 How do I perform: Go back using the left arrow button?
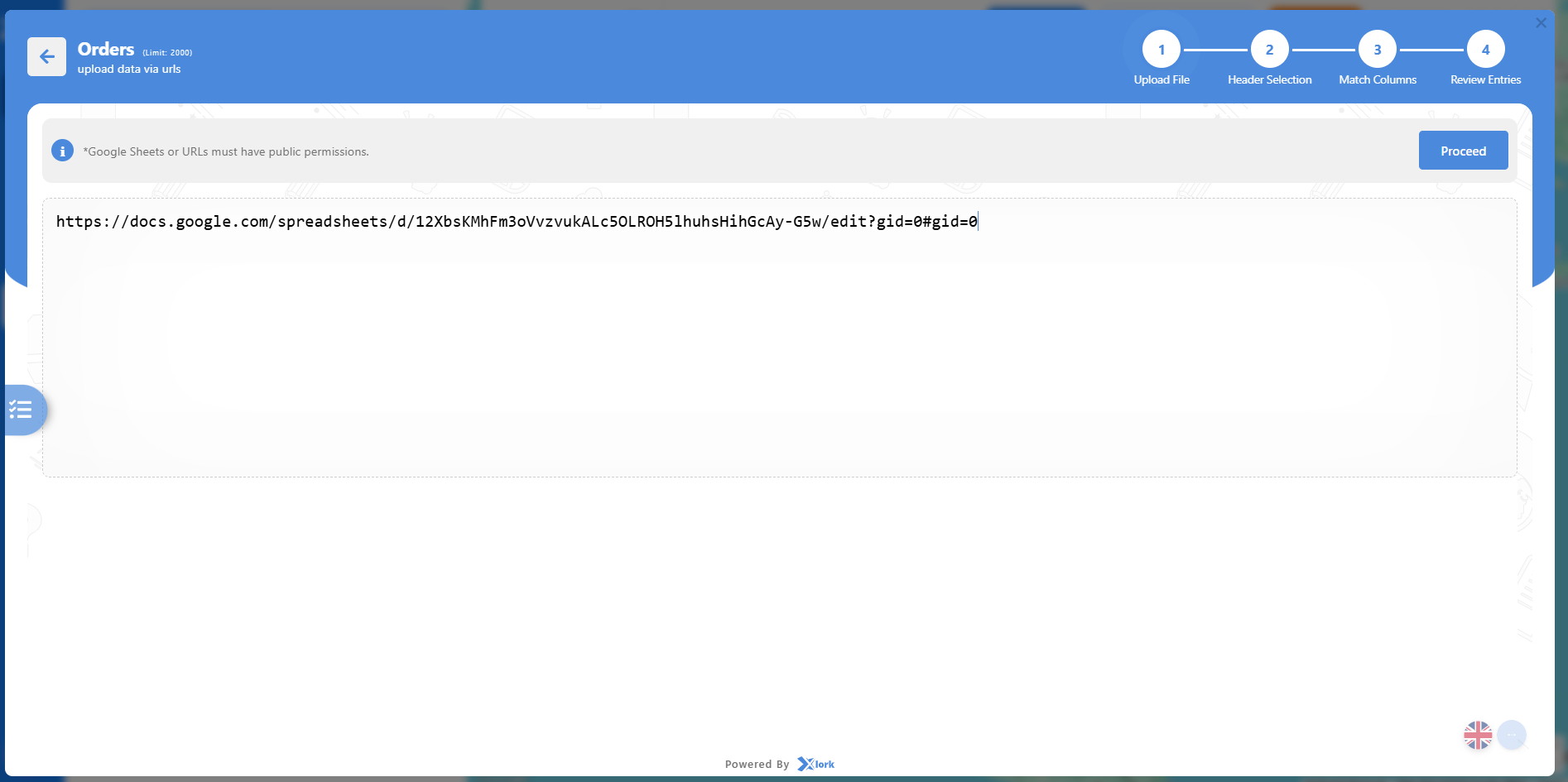46,56
